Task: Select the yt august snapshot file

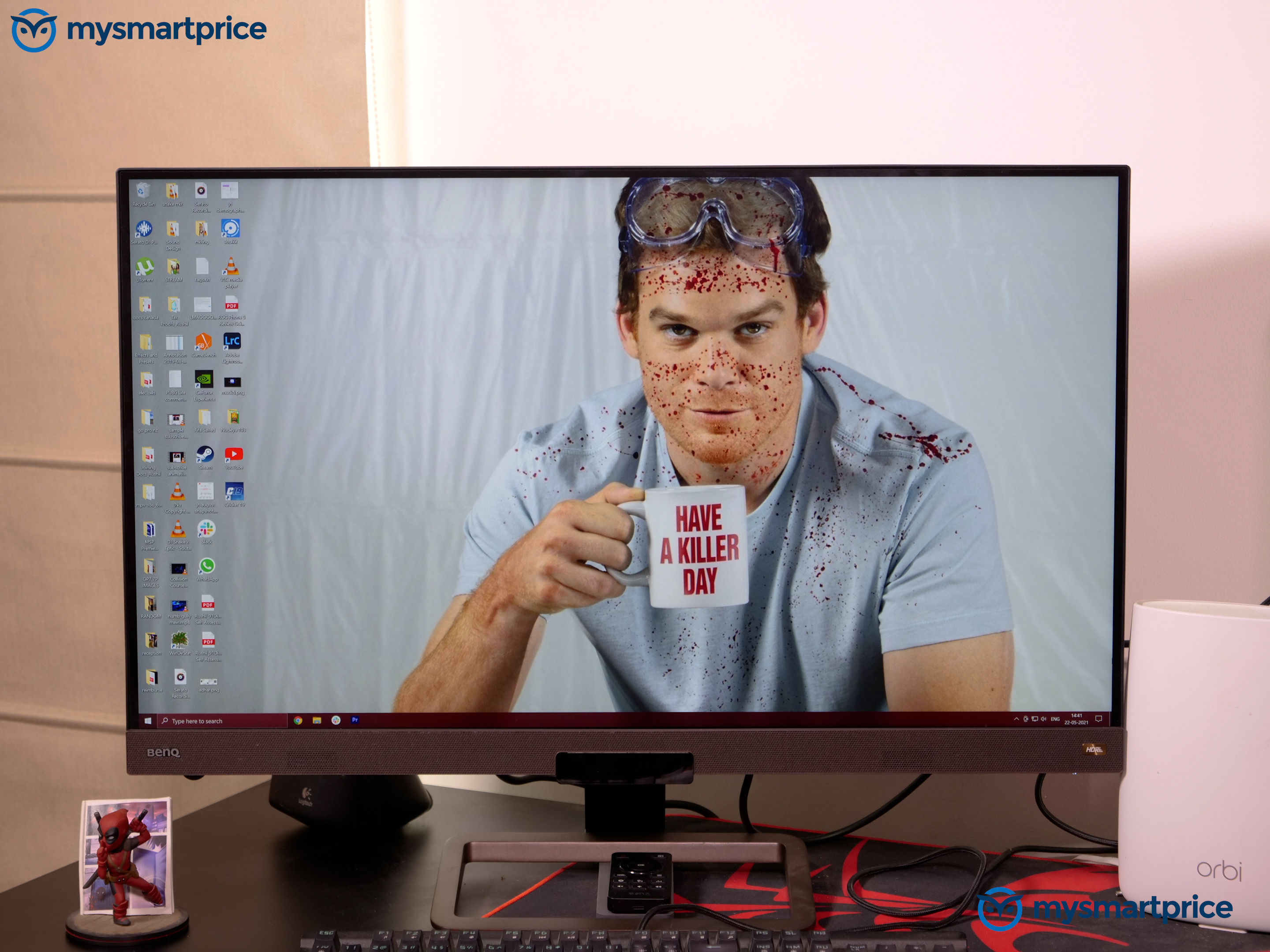Action: (x=205, y=498)
